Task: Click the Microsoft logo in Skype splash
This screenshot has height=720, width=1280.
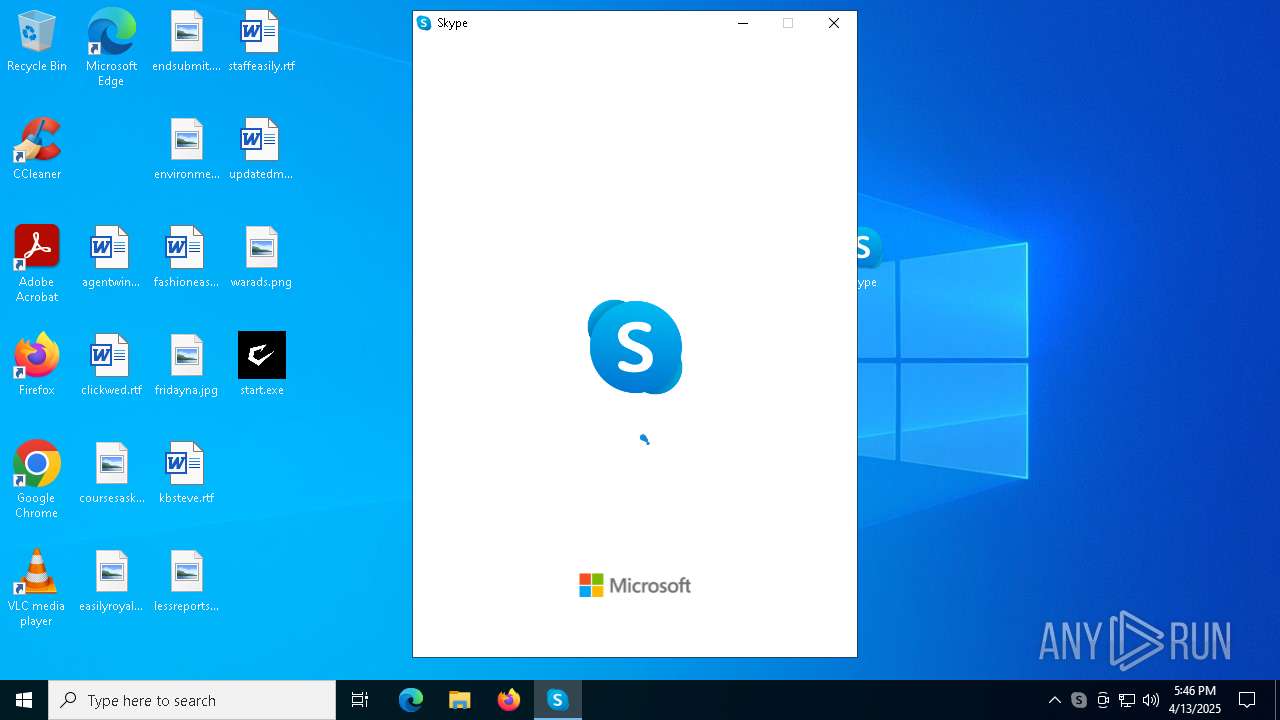Action: click(635, 585)
